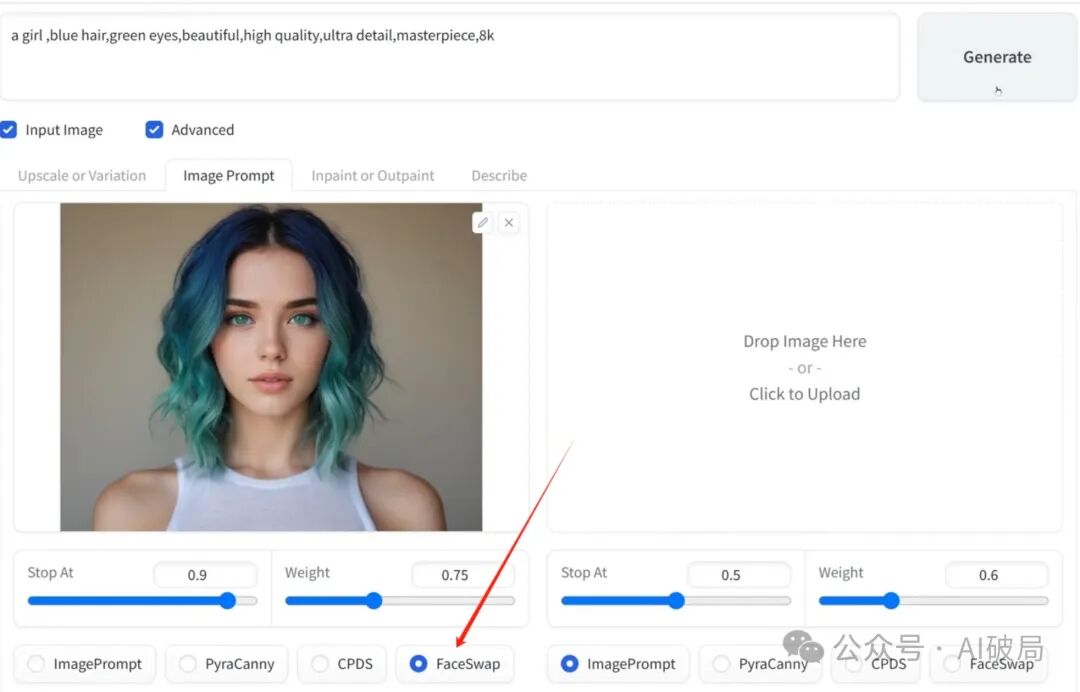Click the Weight 0.6 value field
Image resolution: width=1080 pixels, height=692 pixels.
(x=997, y=575)
